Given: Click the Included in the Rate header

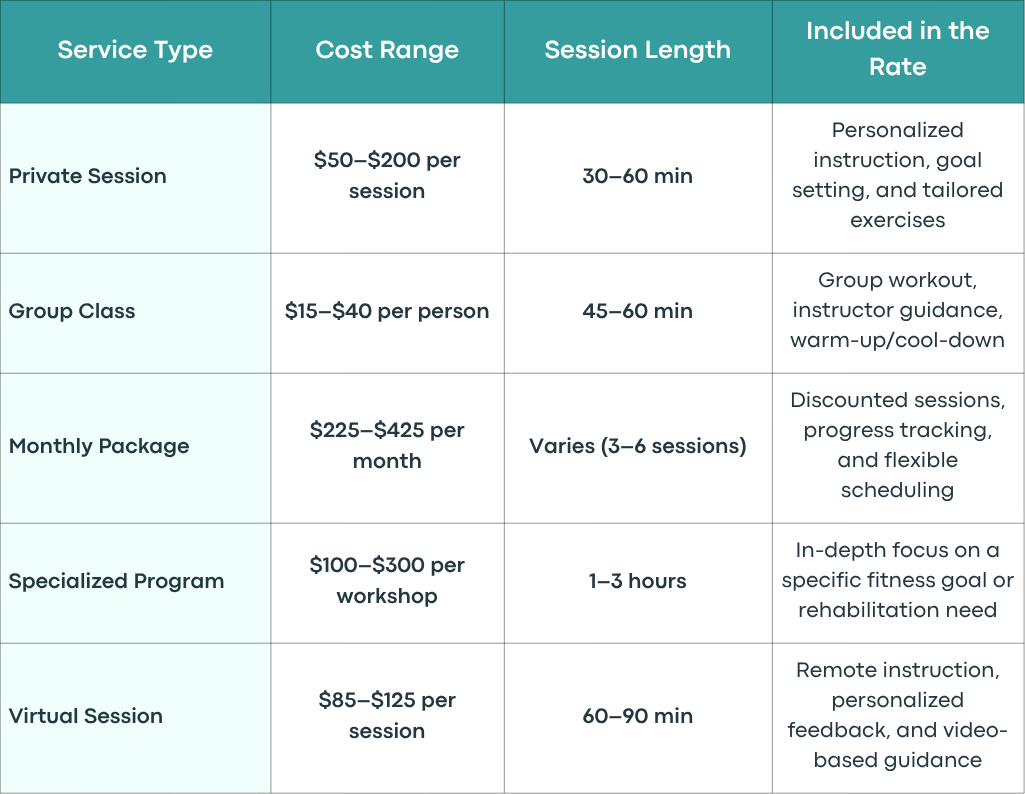Looking at the screenshot, I should pos(898,50).
